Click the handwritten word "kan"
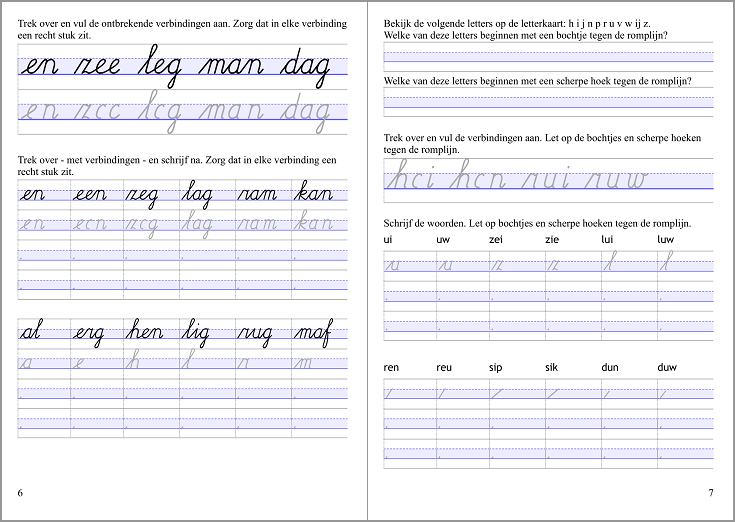Image resolution: width=735 pixels, height=522 pixels. [x=314, y=194]
